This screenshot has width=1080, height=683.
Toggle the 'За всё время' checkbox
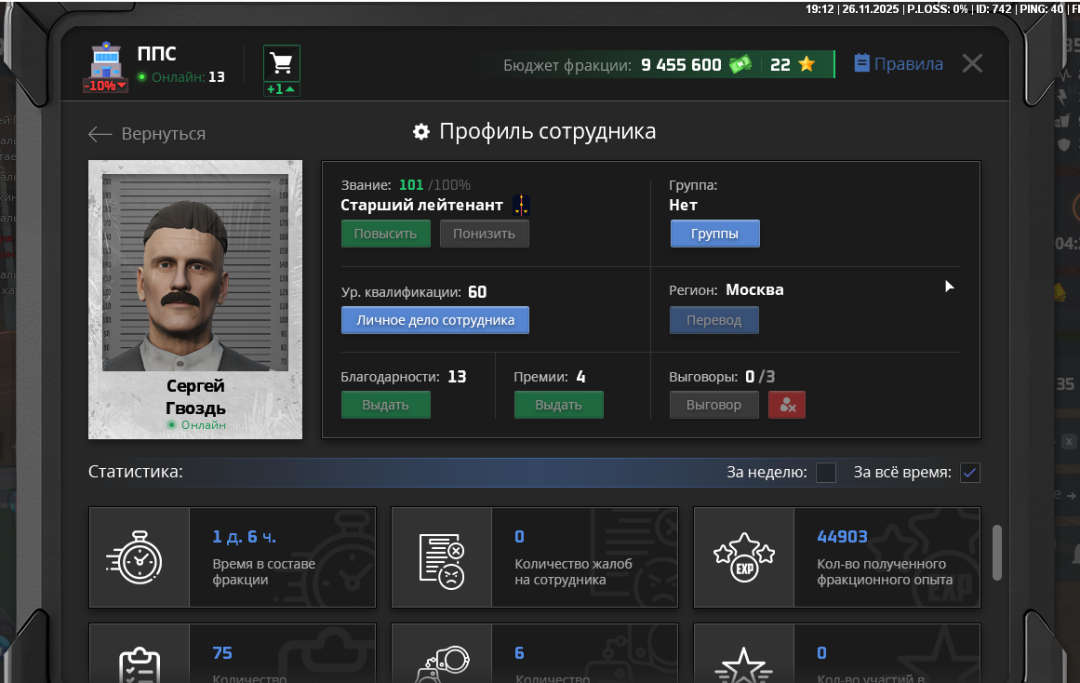969,473
